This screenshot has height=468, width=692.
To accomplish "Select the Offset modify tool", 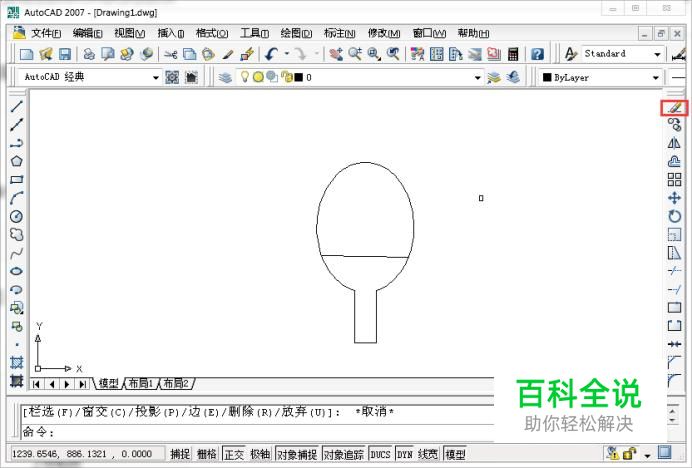I will [x=674, y=161].
